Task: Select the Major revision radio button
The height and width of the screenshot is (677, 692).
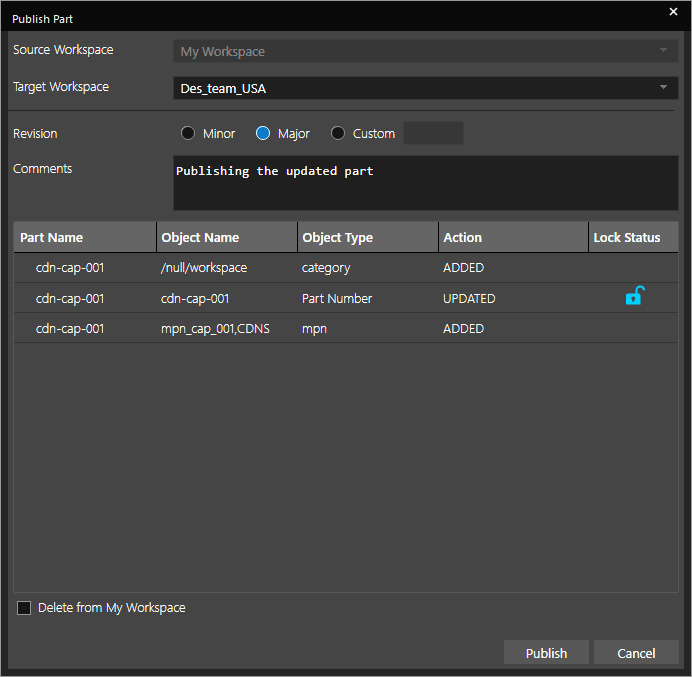Action: click(263, 133)
